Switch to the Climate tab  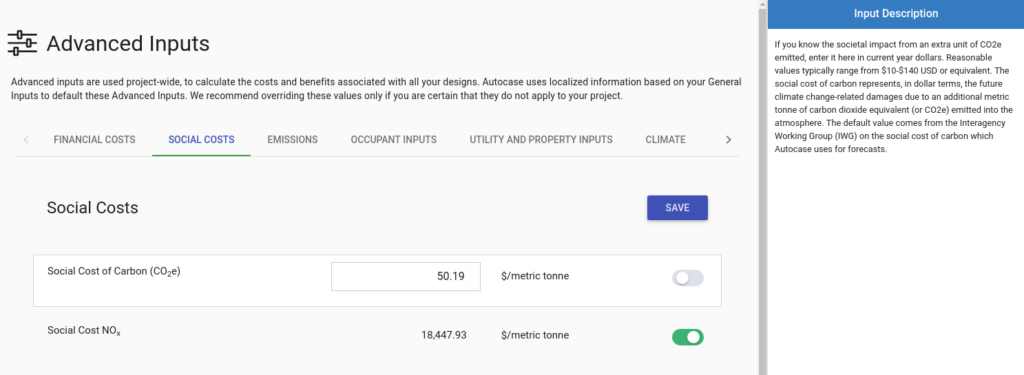tap(665, 139)
